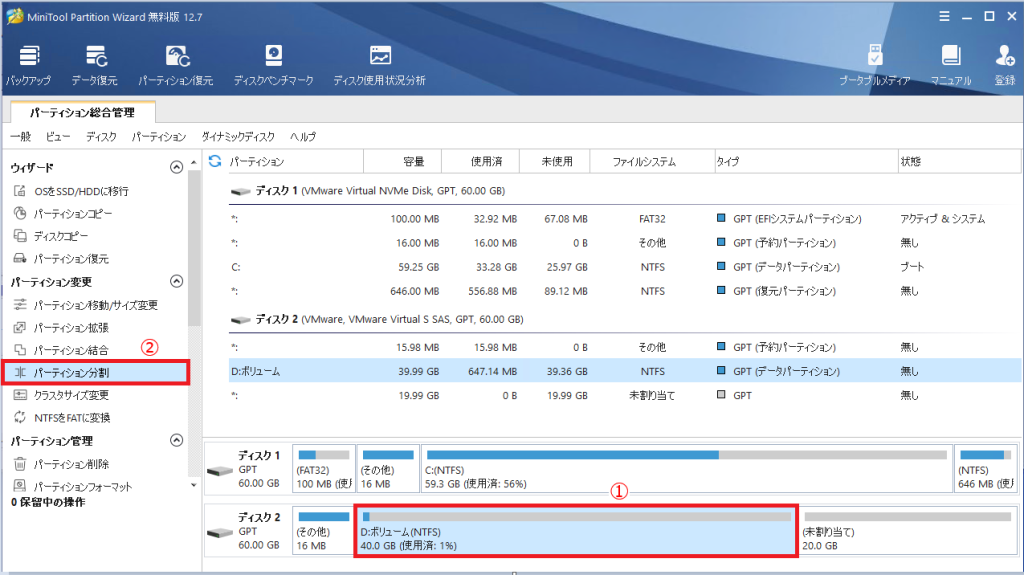Select ディスク 2 disk icon in disk map
The width and height of the screenshot is (1024, 575).
220,533
